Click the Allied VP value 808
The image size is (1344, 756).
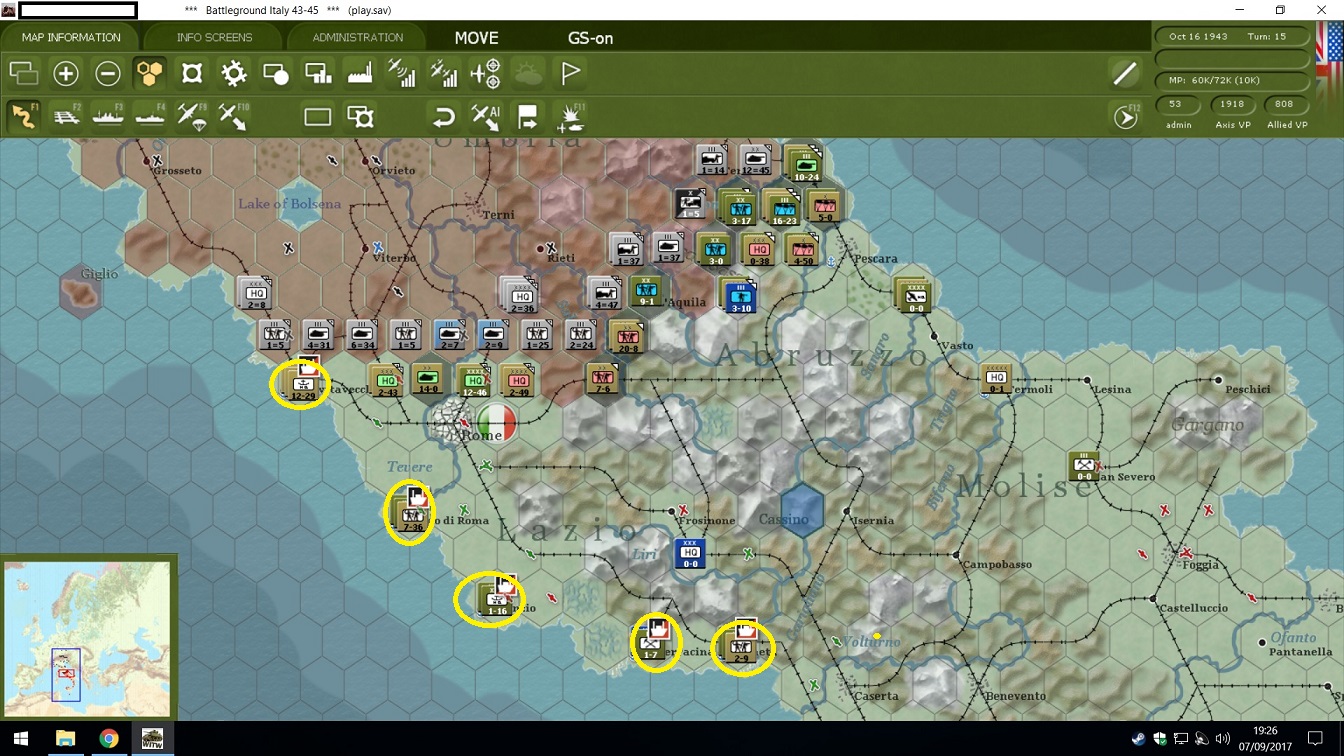click(x=1284, y=104)
